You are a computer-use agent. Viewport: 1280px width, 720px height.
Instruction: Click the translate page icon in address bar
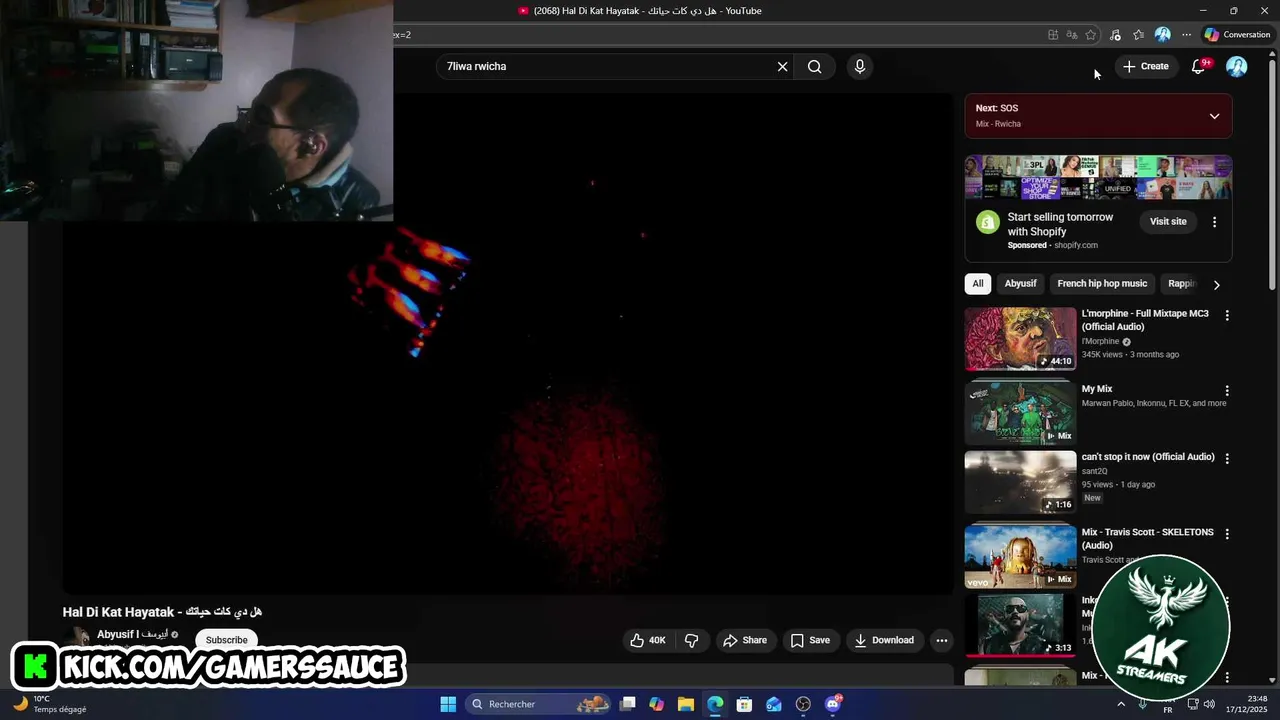tap(1072, 35)
